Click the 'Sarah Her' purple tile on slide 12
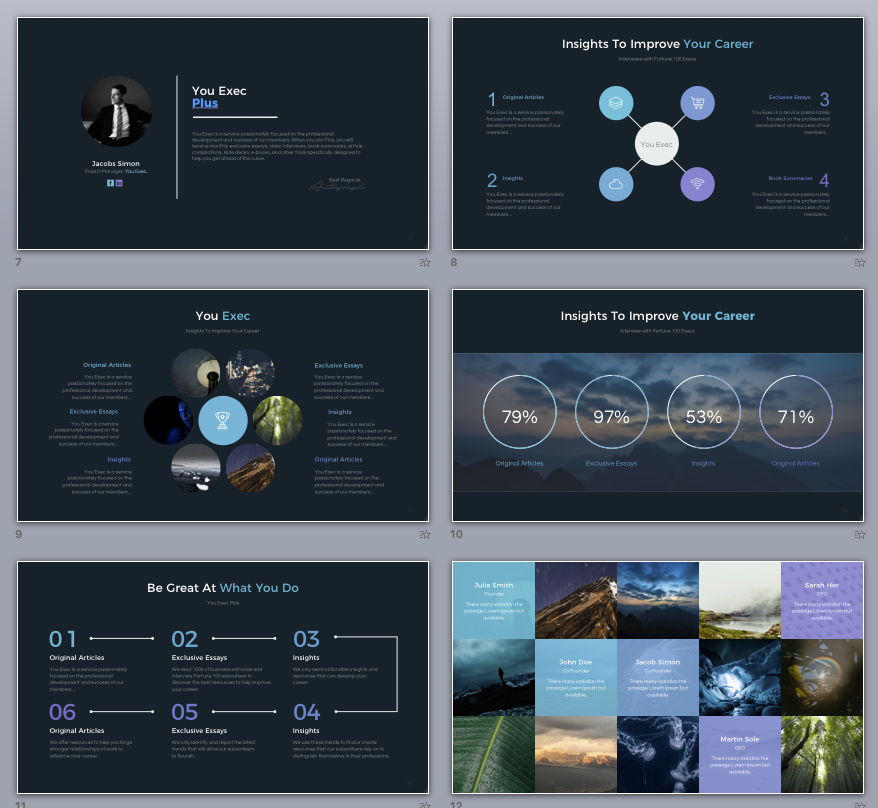Screen dimensions: 878x808 [822, 600]
